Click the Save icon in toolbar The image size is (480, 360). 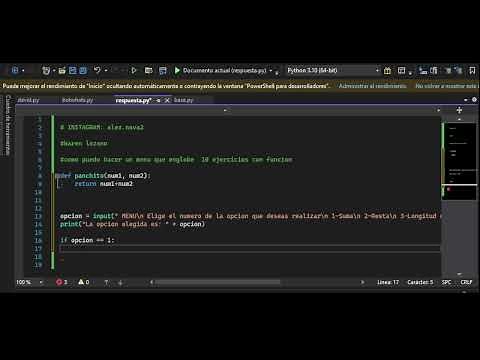click(72, 70)
